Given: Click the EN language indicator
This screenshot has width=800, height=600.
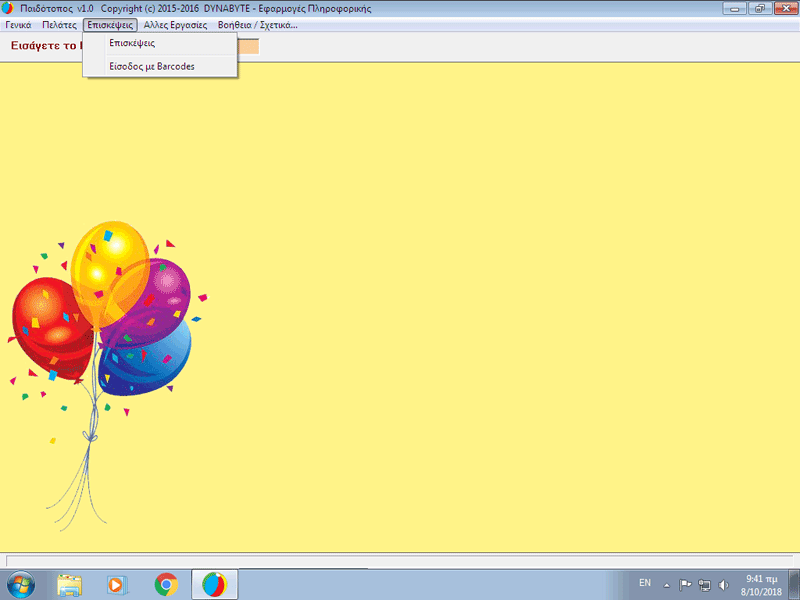Looking at the screenshot, I should click(645, 583).
